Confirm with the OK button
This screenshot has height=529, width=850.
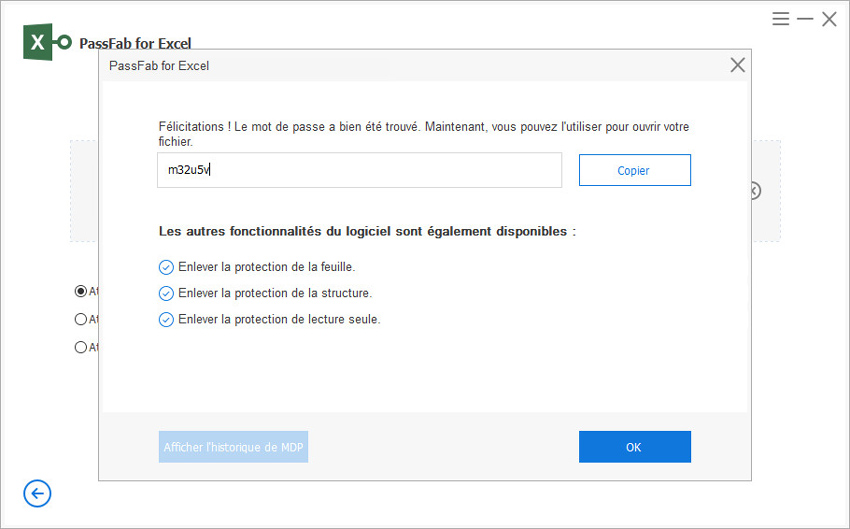tap(635, 447)
